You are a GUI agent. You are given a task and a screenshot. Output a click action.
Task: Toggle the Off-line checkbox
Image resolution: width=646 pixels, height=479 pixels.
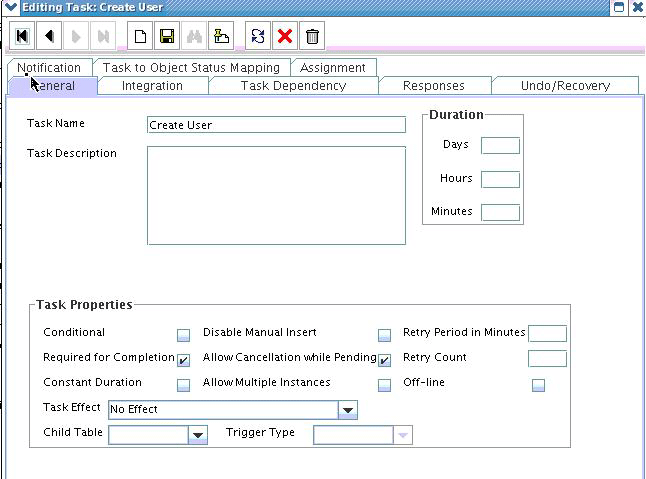[538, 385]
